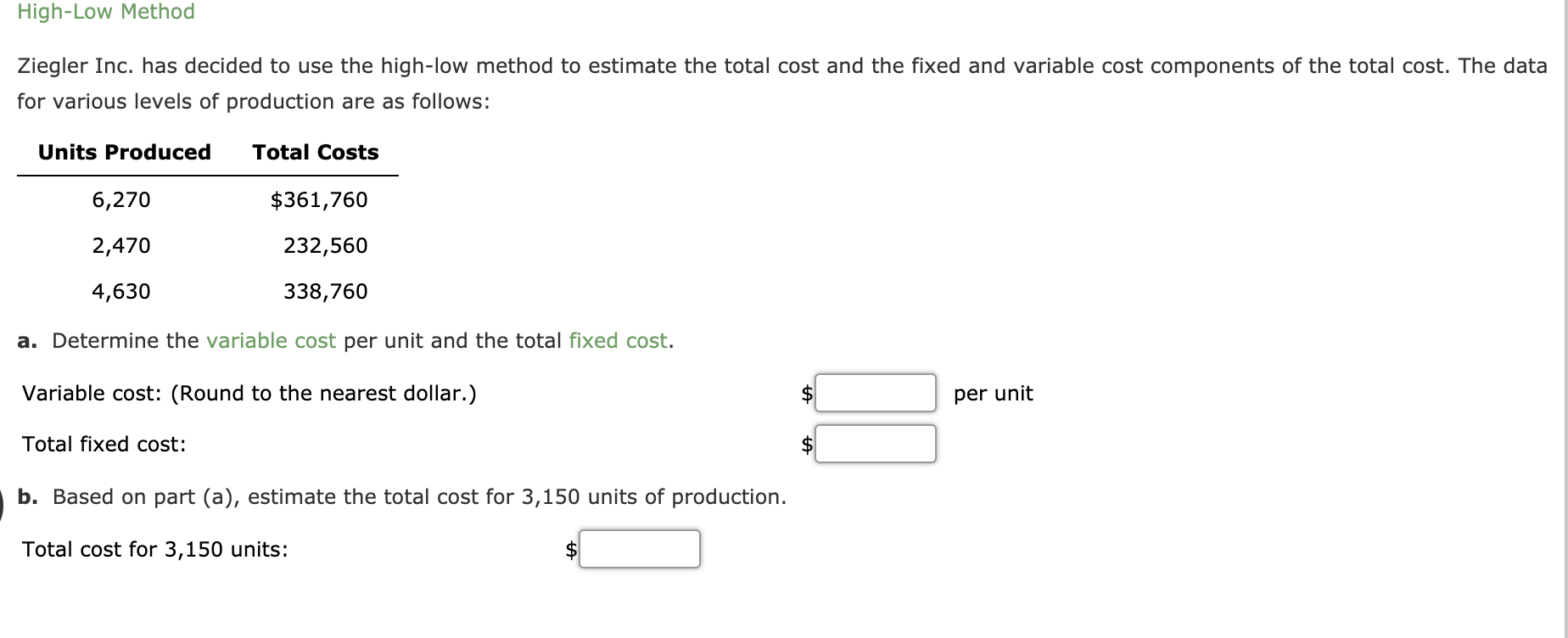Select the table value 2,470
The image size is (1568, 638).
(122, 246)
